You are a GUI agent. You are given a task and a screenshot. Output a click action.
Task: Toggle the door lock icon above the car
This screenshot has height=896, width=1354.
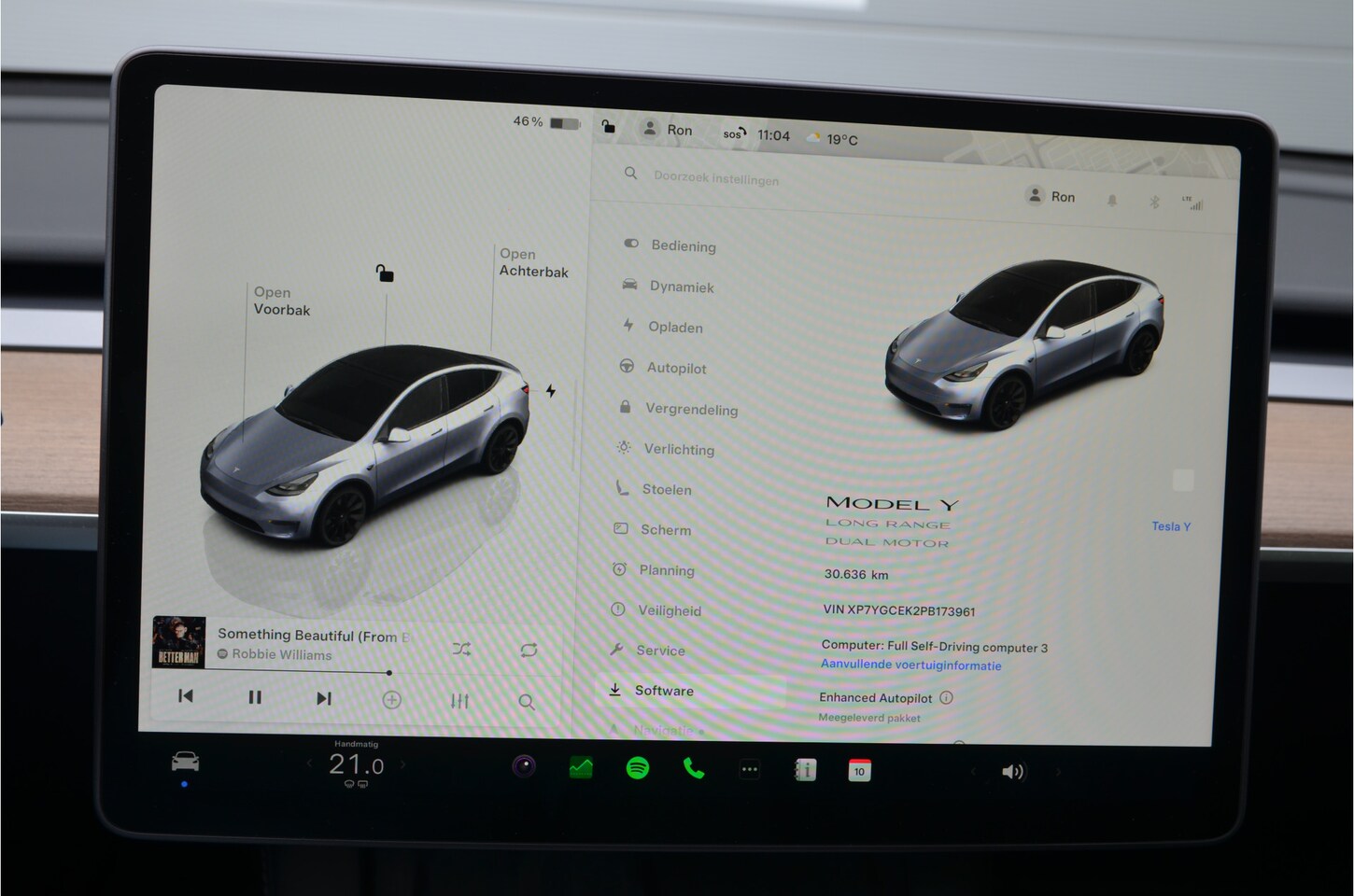tap(385, 273)
